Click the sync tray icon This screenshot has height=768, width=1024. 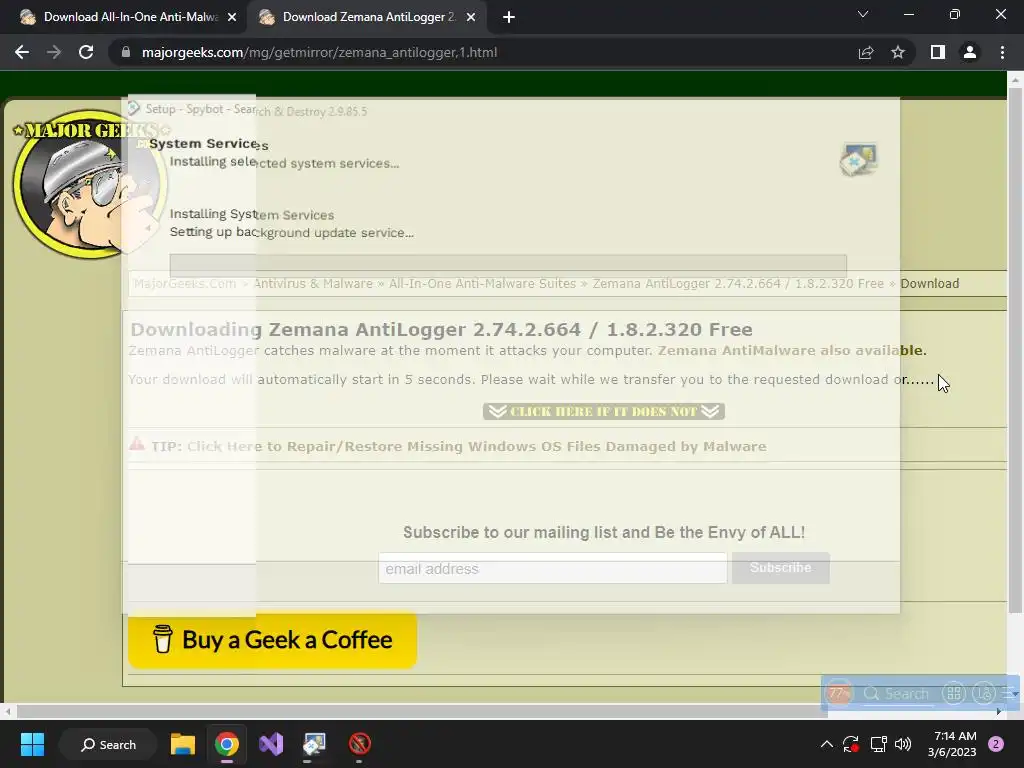(x=850, y=744)
